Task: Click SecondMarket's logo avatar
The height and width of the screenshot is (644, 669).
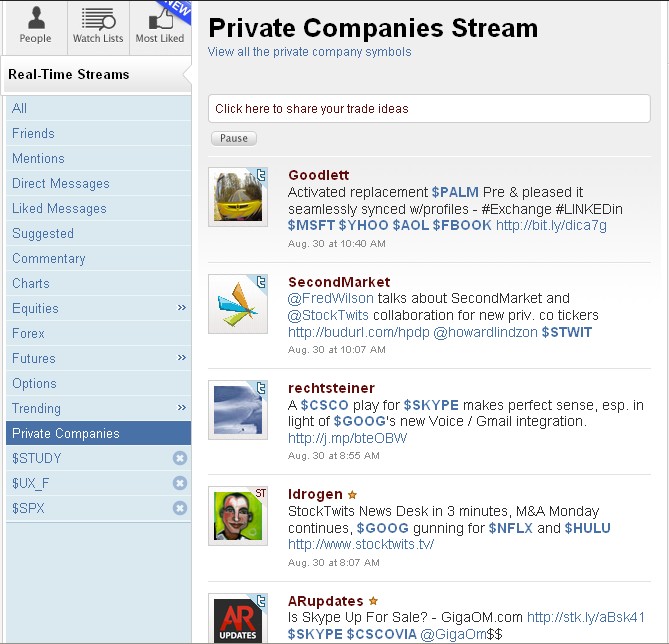Action: (238, 303)
